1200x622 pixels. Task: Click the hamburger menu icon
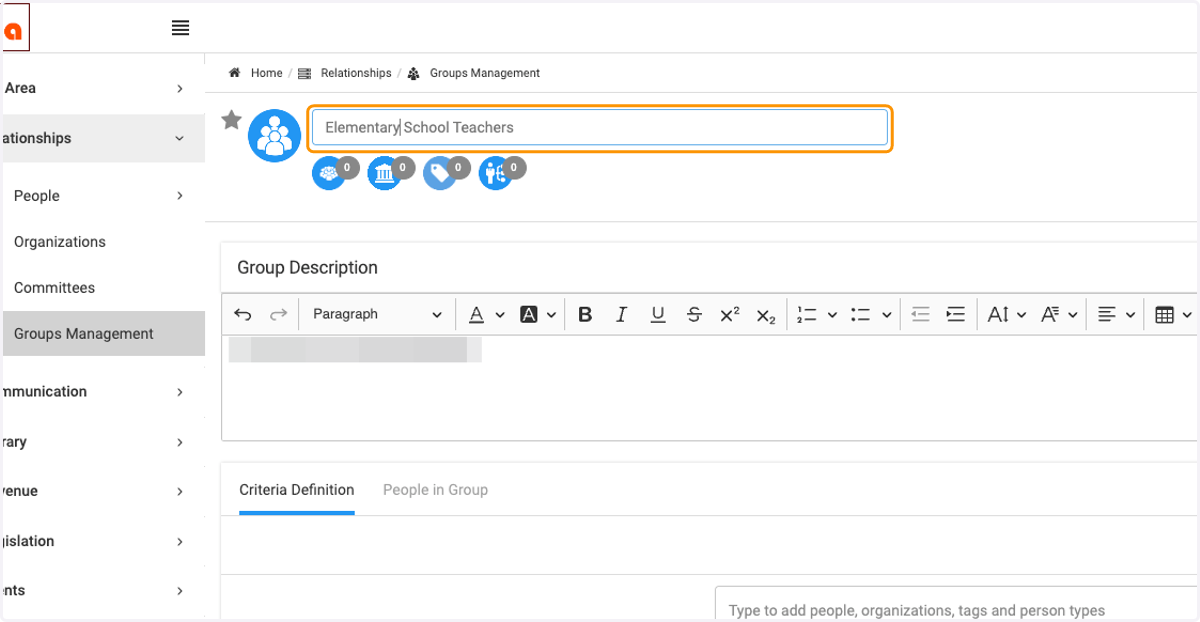pyautogui.click(x=180, y=28)
